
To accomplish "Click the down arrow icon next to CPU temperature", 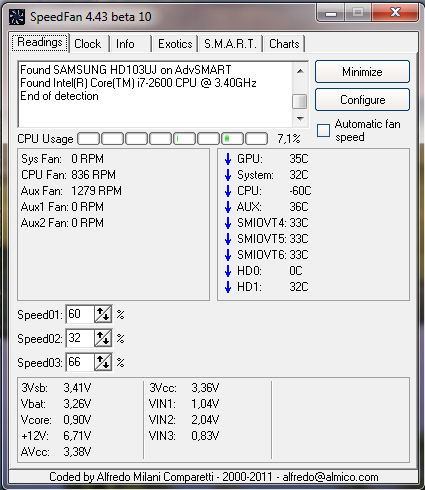I will tap(228, 191).
